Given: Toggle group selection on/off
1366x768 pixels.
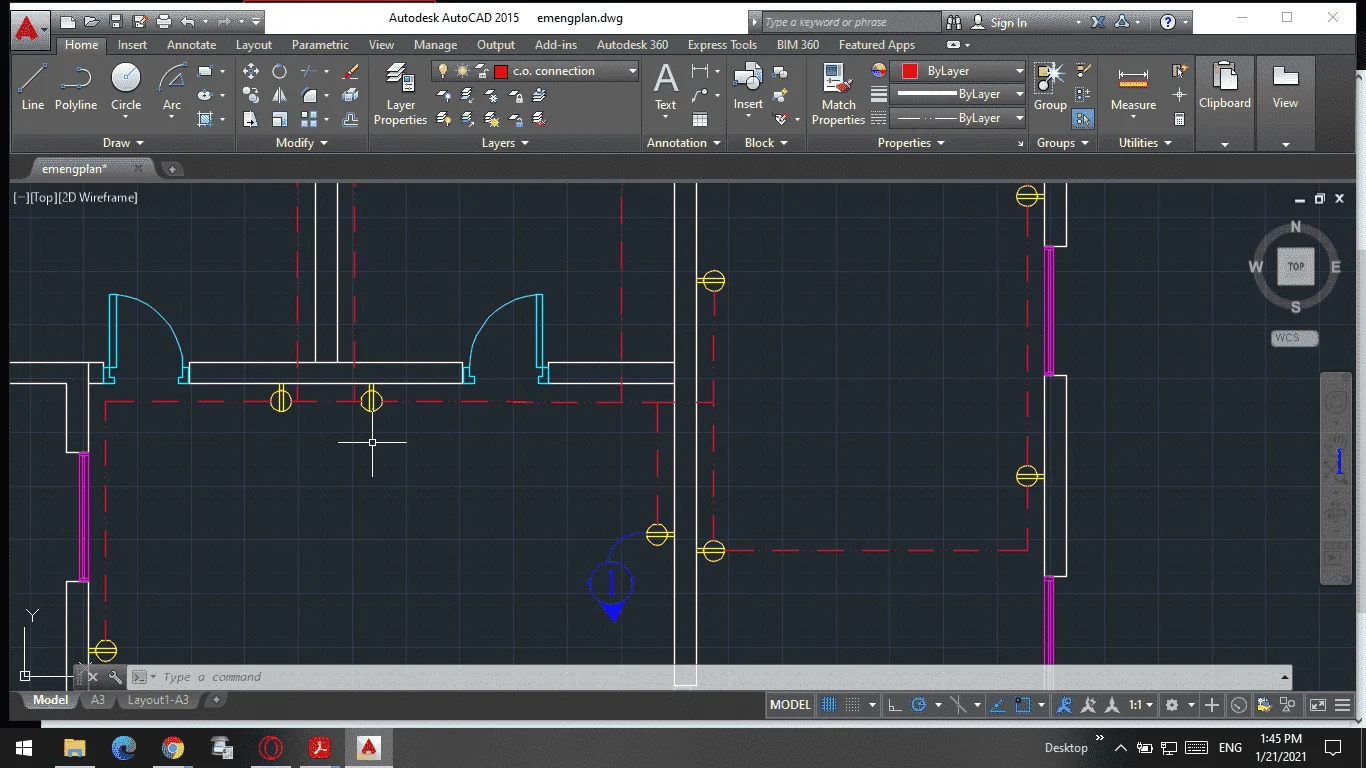Looking at the screenshot, I should pyautogui.click(x=1082, y=119).
